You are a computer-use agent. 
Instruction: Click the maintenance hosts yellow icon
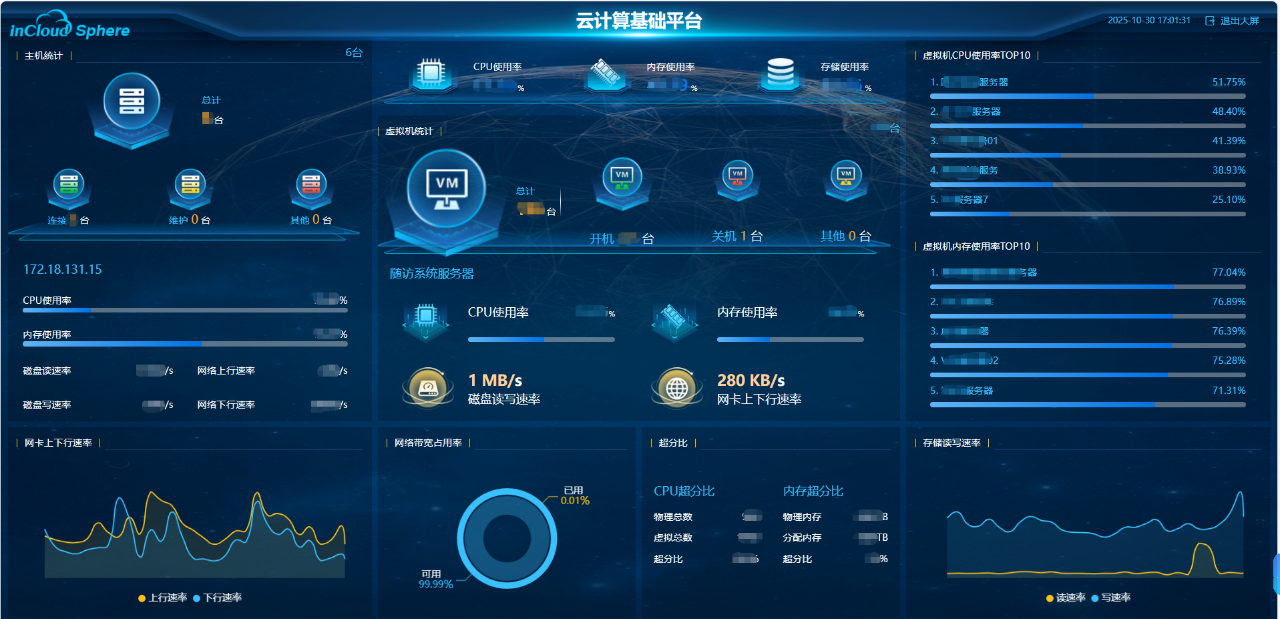(x=189, y=185)
